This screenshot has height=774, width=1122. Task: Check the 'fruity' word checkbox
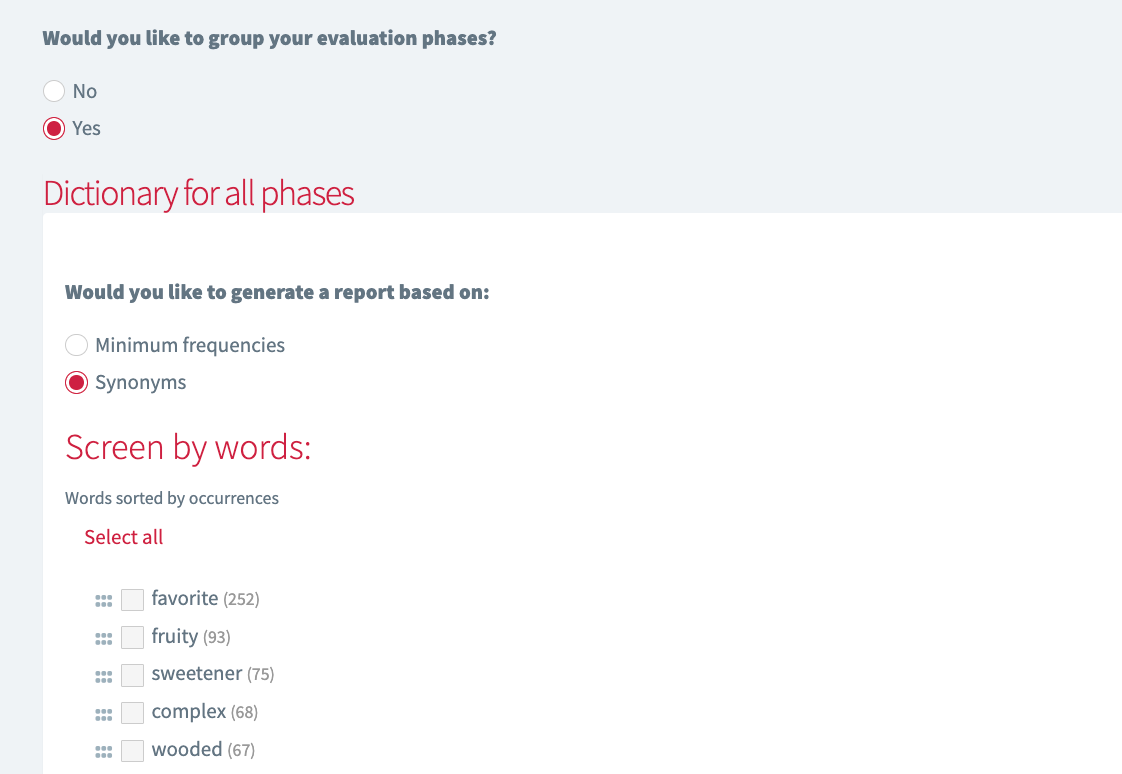coord(132,637)
